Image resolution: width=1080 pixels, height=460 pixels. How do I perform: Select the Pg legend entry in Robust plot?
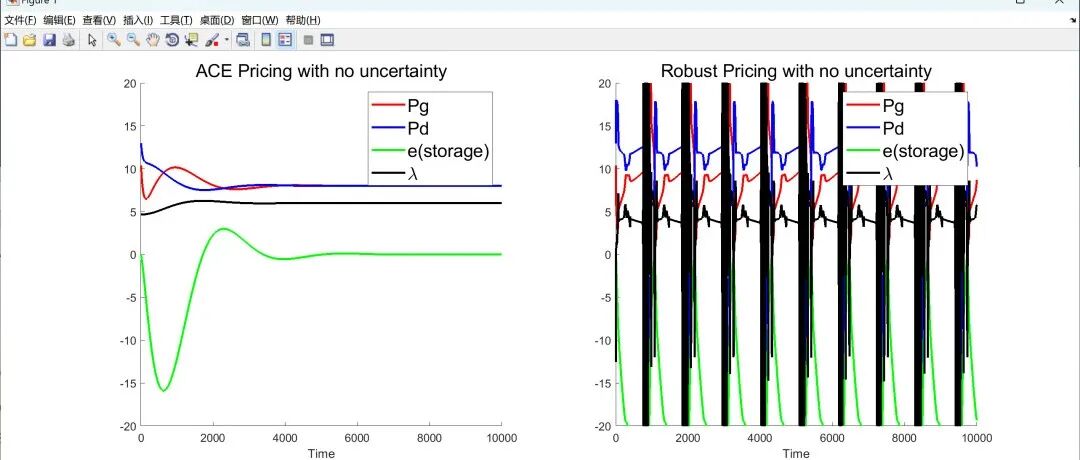893,106
